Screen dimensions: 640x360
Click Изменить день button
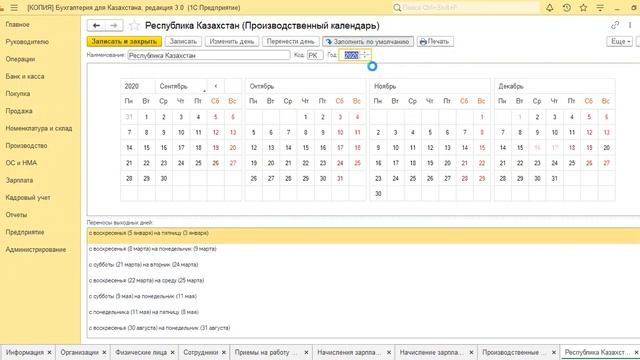click(231, 41)
